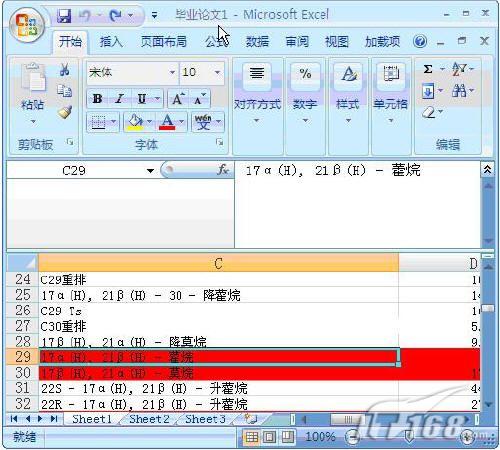The image size is (500, 450).
Task: Open the font size dropdown showing 10
Action: click(217, 72)
